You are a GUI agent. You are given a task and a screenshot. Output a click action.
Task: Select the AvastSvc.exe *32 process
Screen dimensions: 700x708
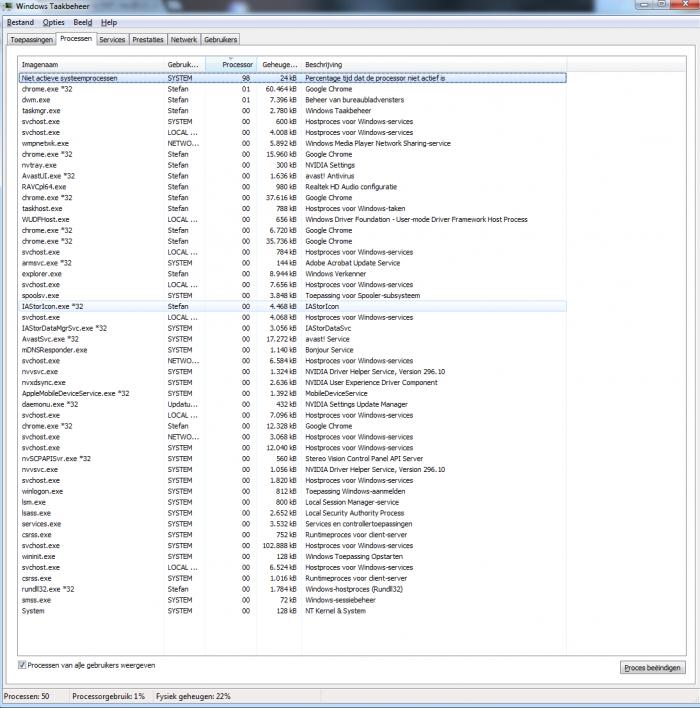click(293, 339)
